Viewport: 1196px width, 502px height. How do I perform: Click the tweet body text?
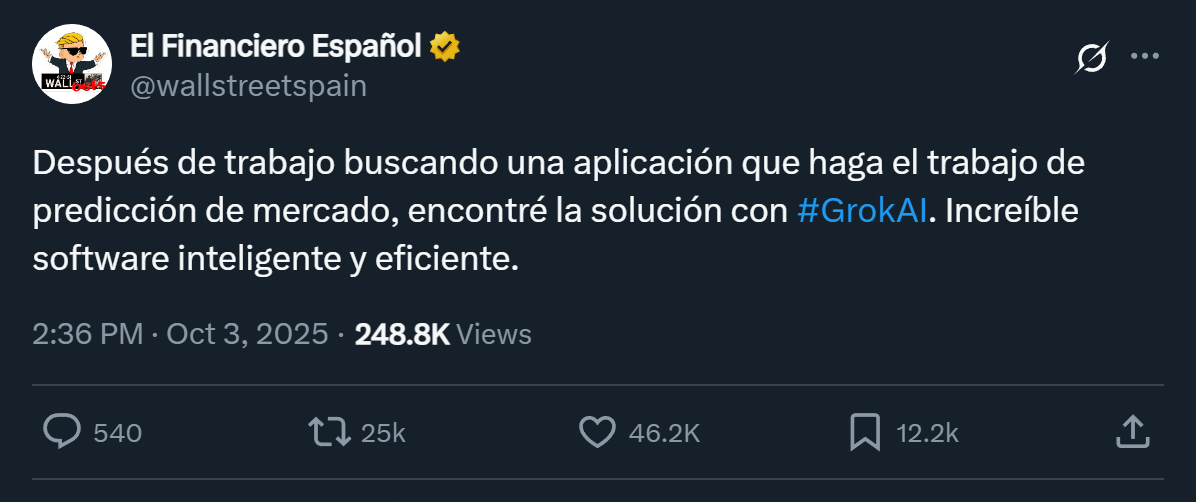click(x=558, y=212)
